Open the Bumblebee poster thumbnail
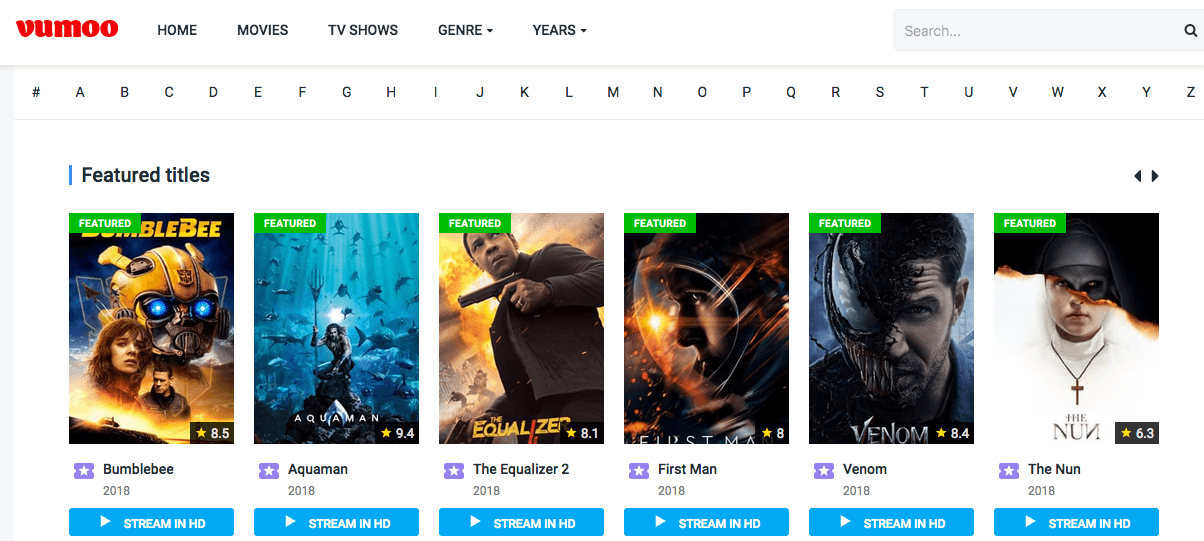This screenshot has height=541, width=1204. (x=151, y=328)
